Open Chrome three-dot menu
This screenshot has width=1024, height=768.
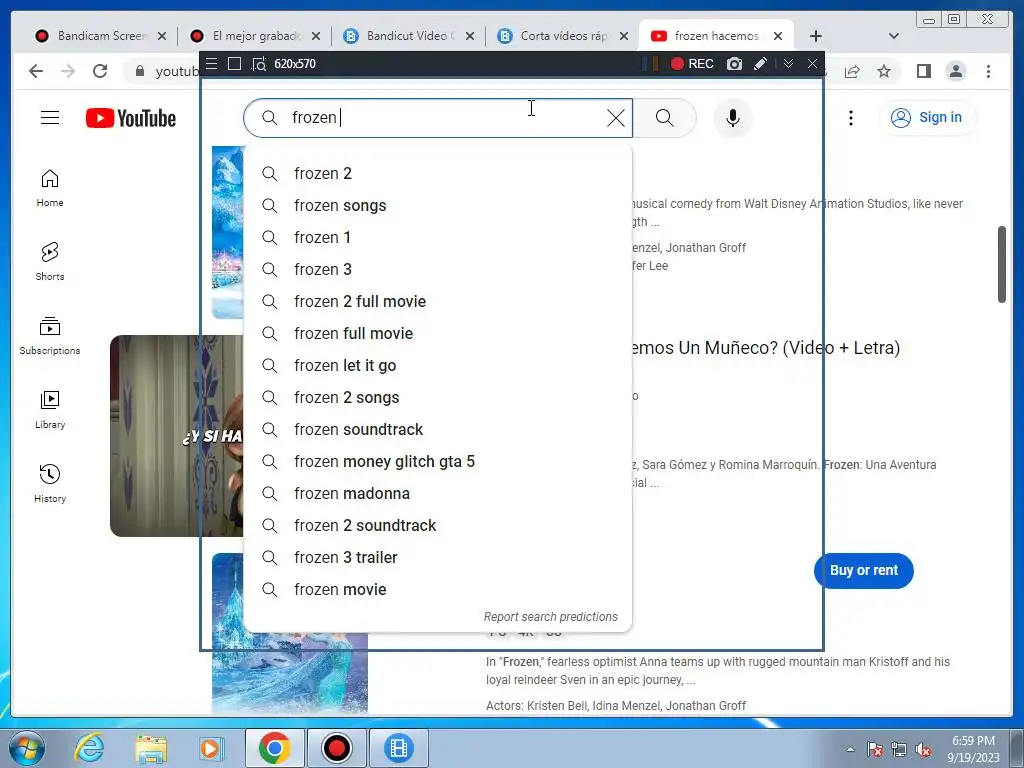click(988, 71)
